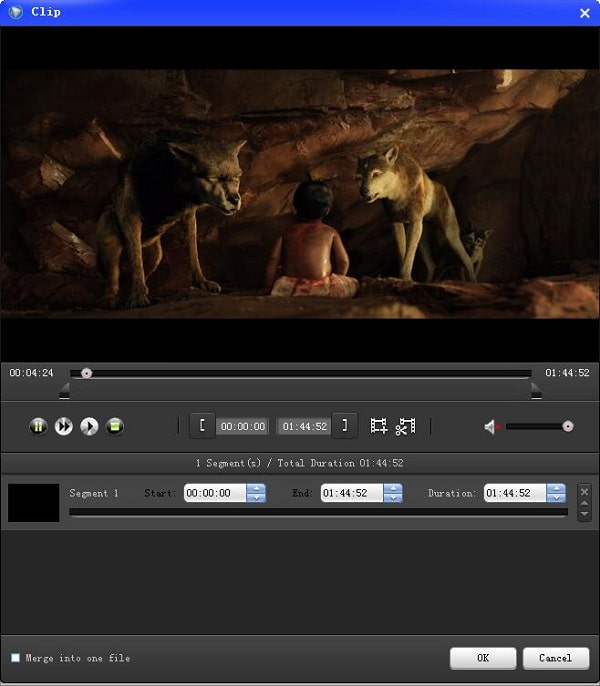Mute audio via the speaker icon

click(490, 427)
